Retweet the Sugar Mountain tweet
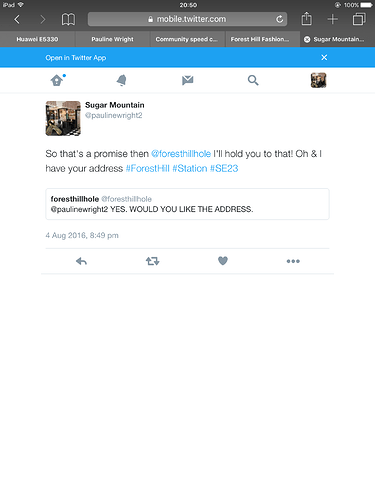Image resolution: width=375 pixels, height=500 pixels. pyautogui.click(x=152, y=261)
